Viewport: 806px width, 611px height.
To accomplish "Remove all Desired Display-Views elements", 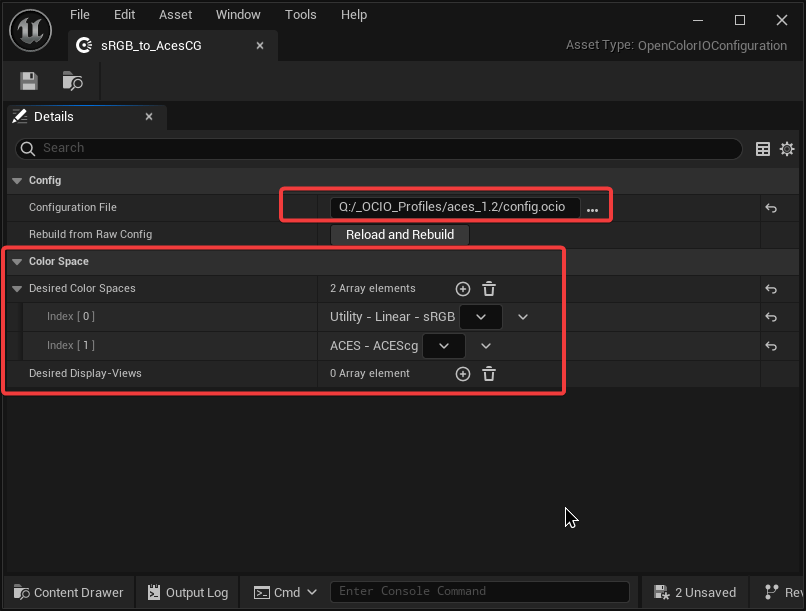I will point(489,374).
